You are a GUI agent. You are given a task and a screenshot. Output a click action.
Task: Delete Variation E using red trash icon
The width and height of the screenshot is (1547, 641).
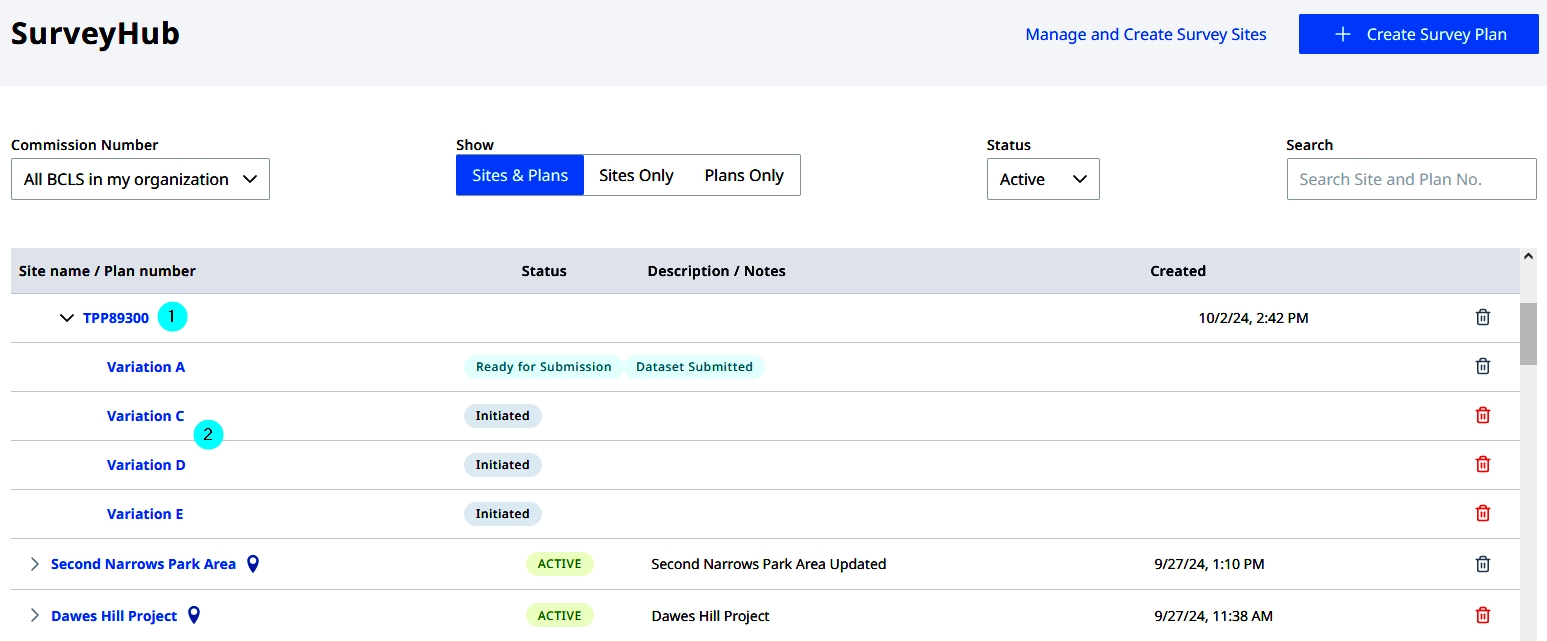(x=1483, y=513)
